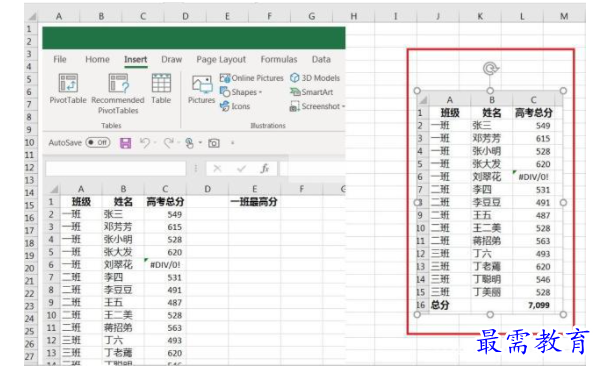Click the bottom-middle resize handle of the selected picture

[x=490, y=315]
